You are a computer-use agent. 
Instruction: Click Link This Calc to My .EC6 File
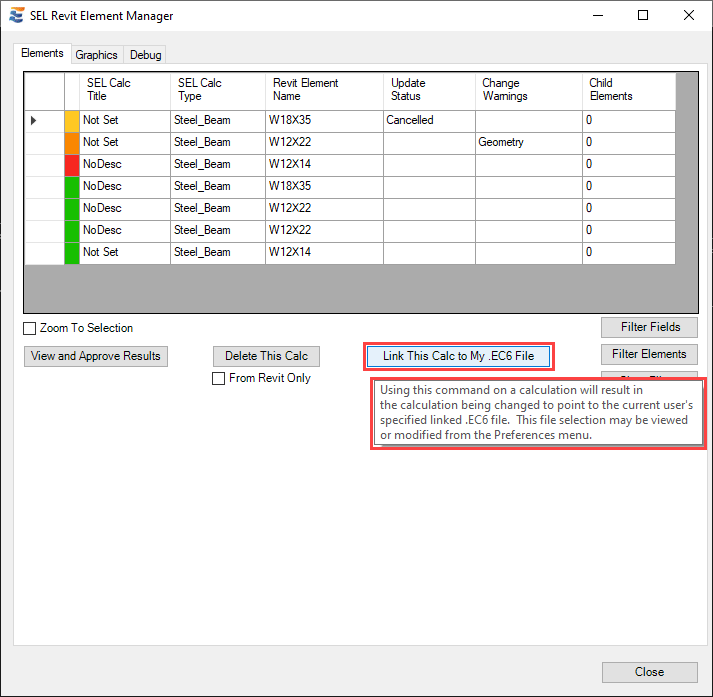point(458,356)
